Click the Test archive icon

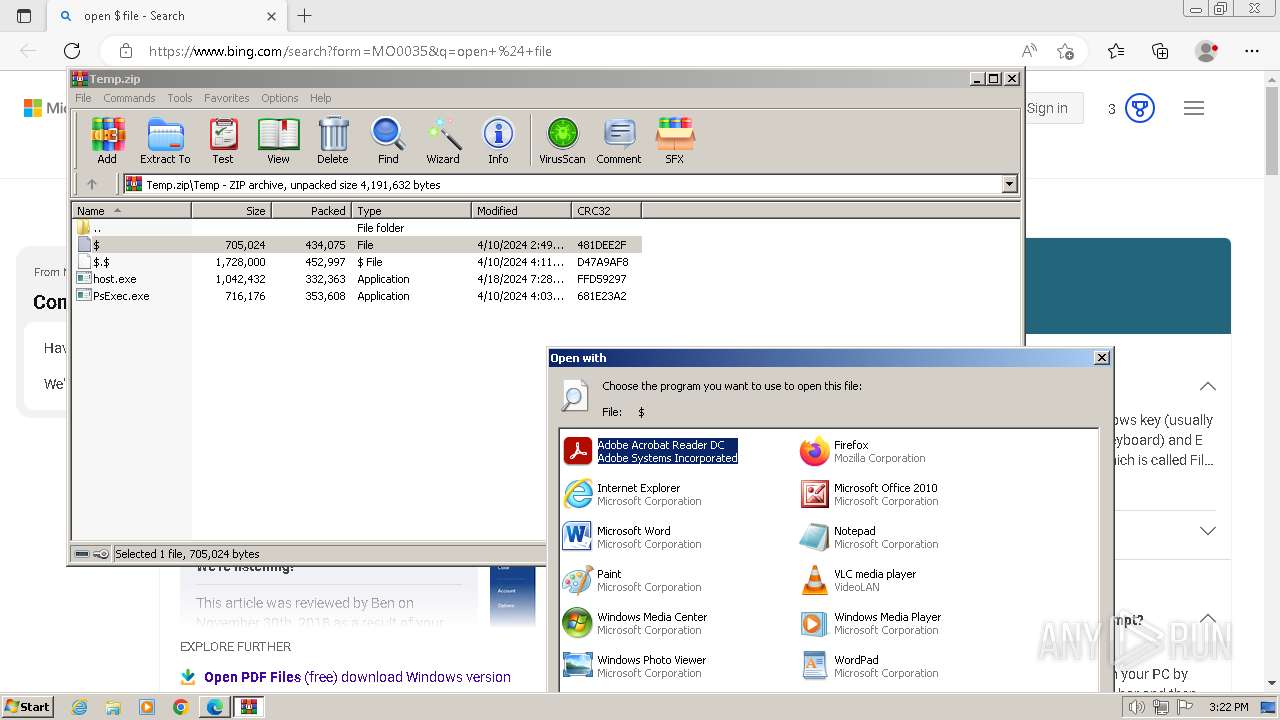(223, 140)
